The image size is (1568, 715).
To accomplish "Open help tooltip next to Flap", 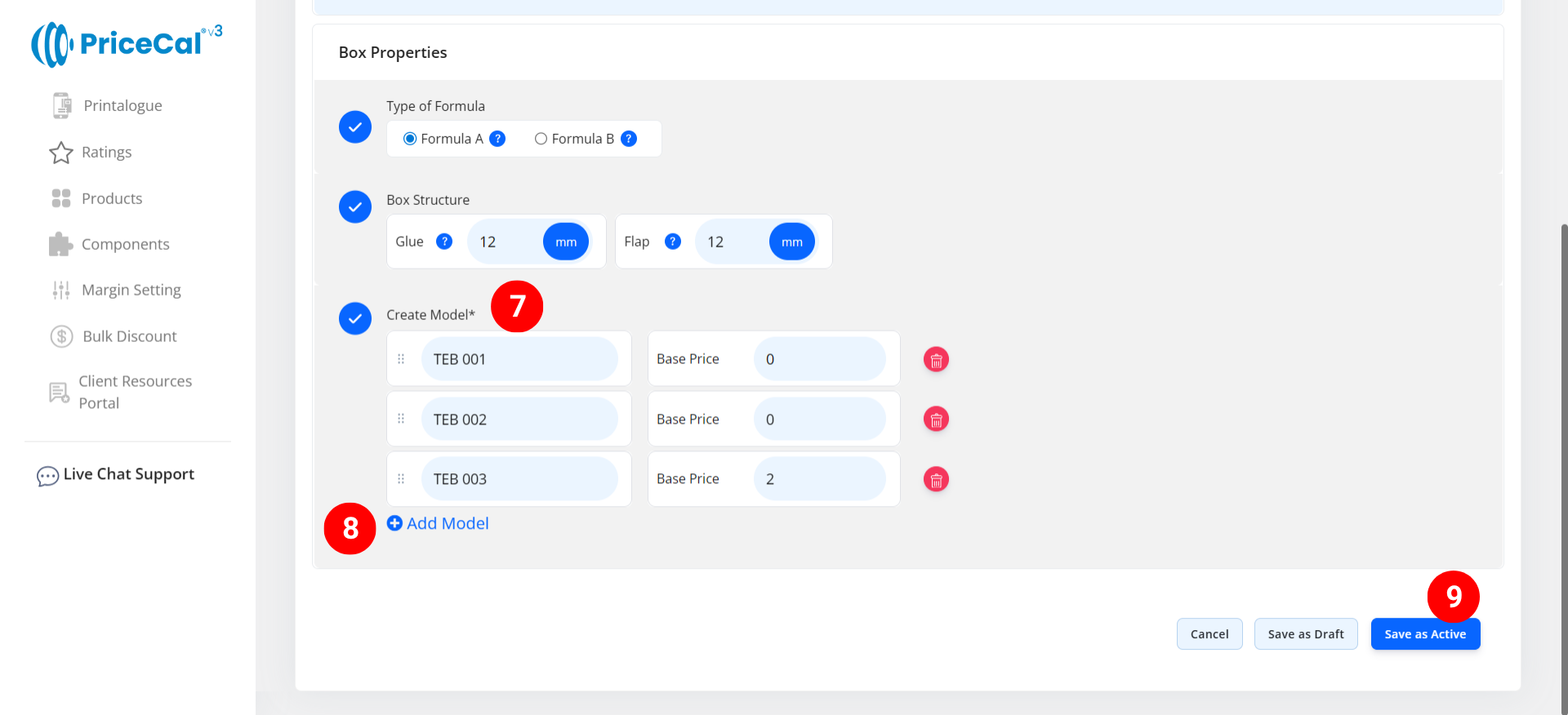I will click(x=673, y=242).
